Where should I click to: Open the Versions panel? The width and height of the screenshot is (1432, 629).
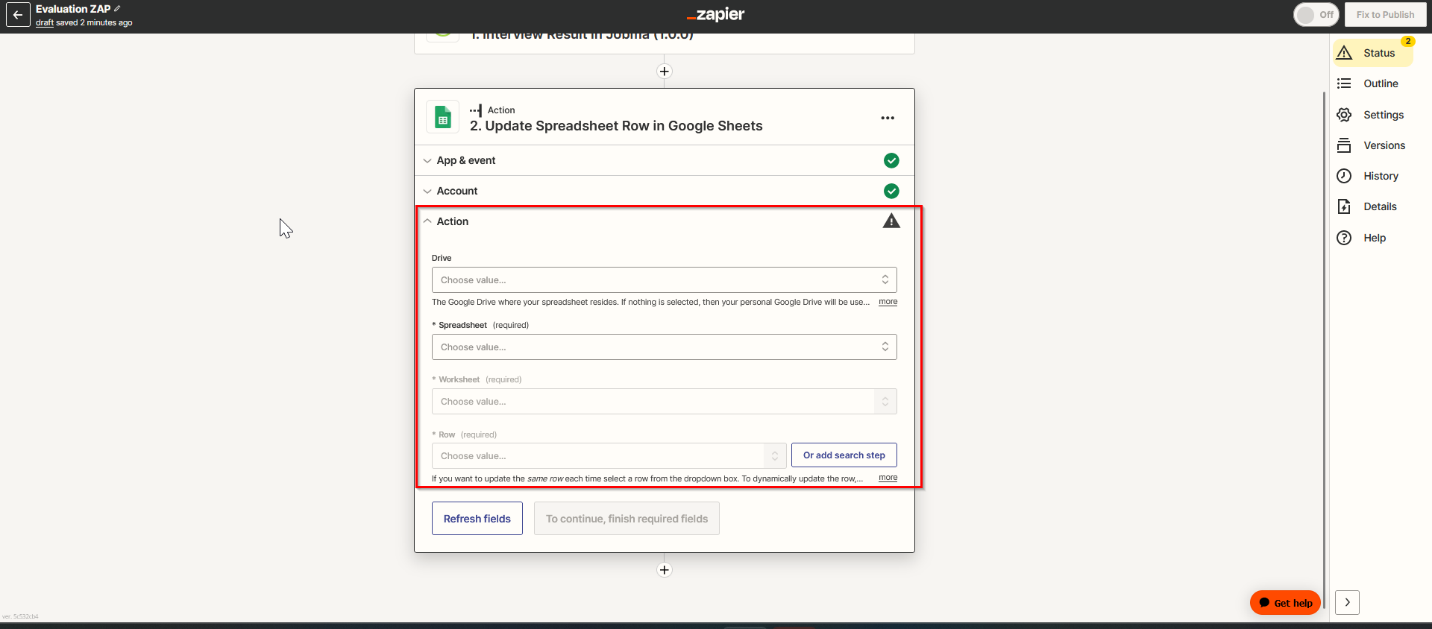click(x=1372, y=146)
